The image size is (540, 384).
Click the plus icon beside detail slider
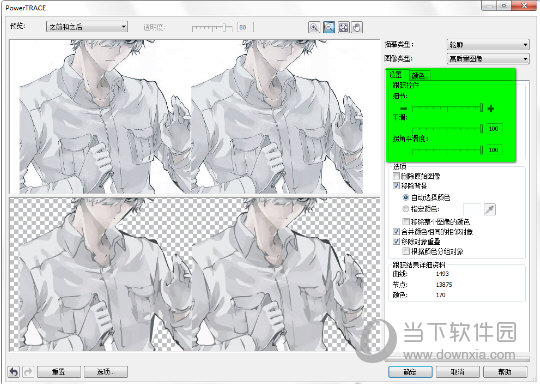[x=491, y=108]
